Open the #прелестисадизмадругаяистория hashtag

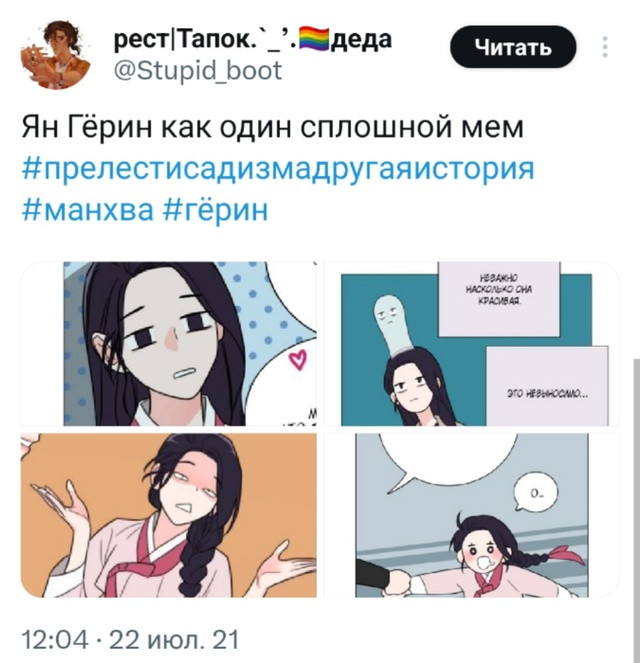coord(278,168)
